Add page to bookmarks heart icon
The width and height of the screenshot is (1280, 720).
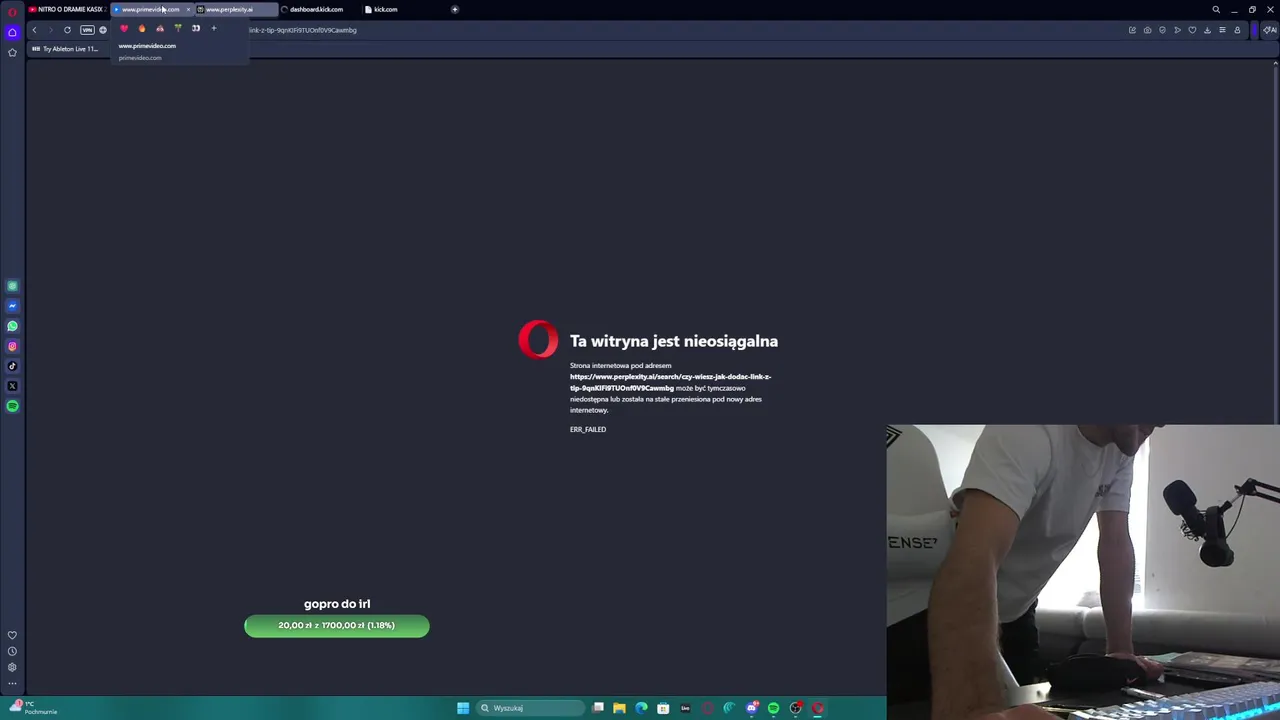(1192, 30)
